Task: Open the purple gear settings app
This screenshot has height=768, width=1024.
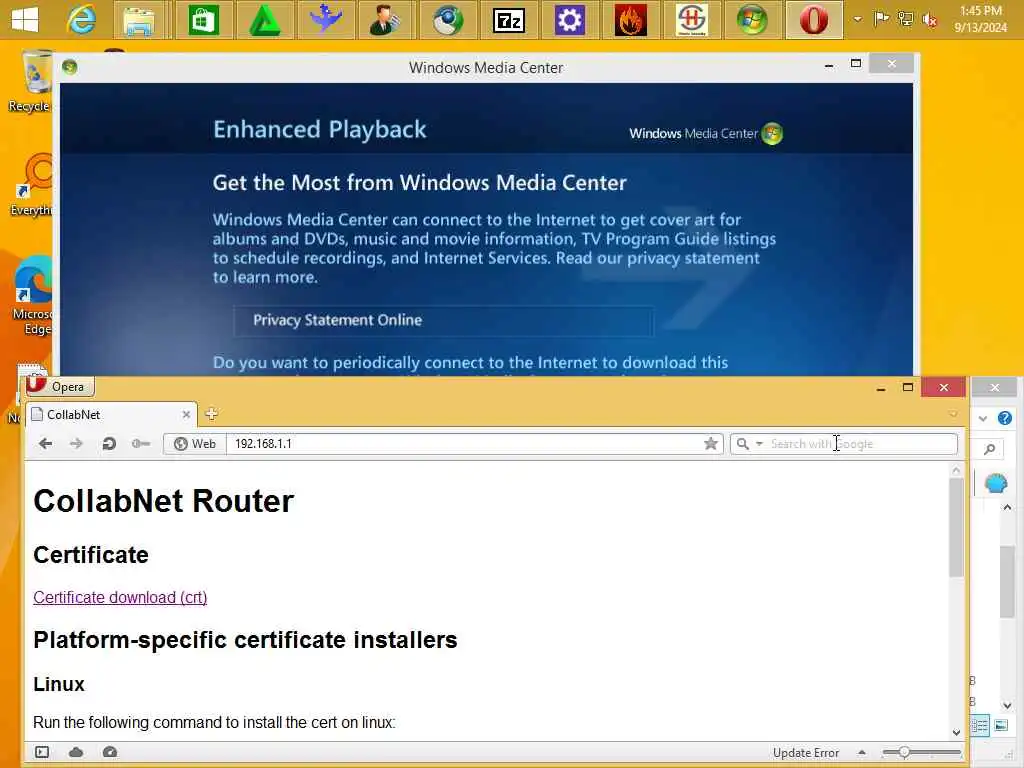Action: (x=569, y=20)
